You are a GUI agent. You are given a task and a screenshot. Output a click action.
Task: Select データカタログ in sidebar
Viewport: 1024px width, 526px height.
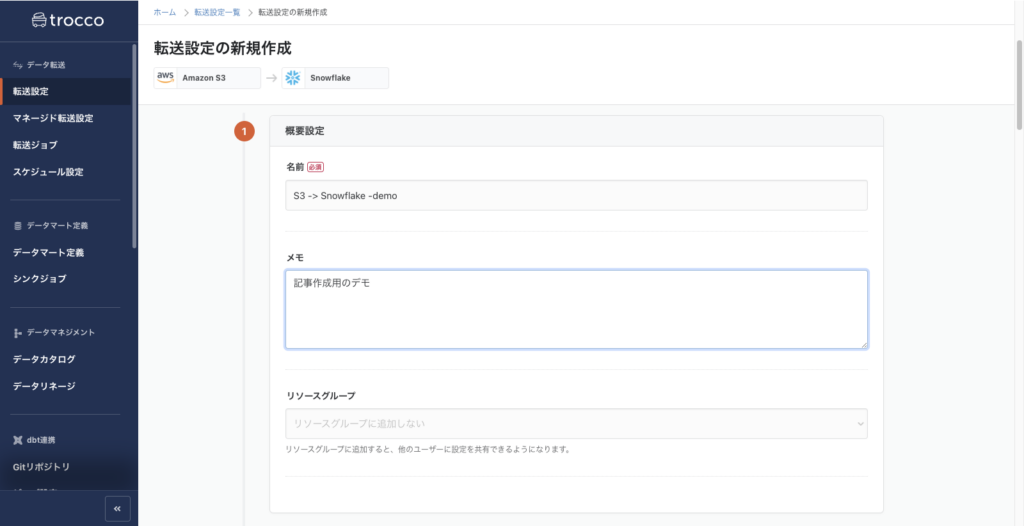[x=44, y=359]
